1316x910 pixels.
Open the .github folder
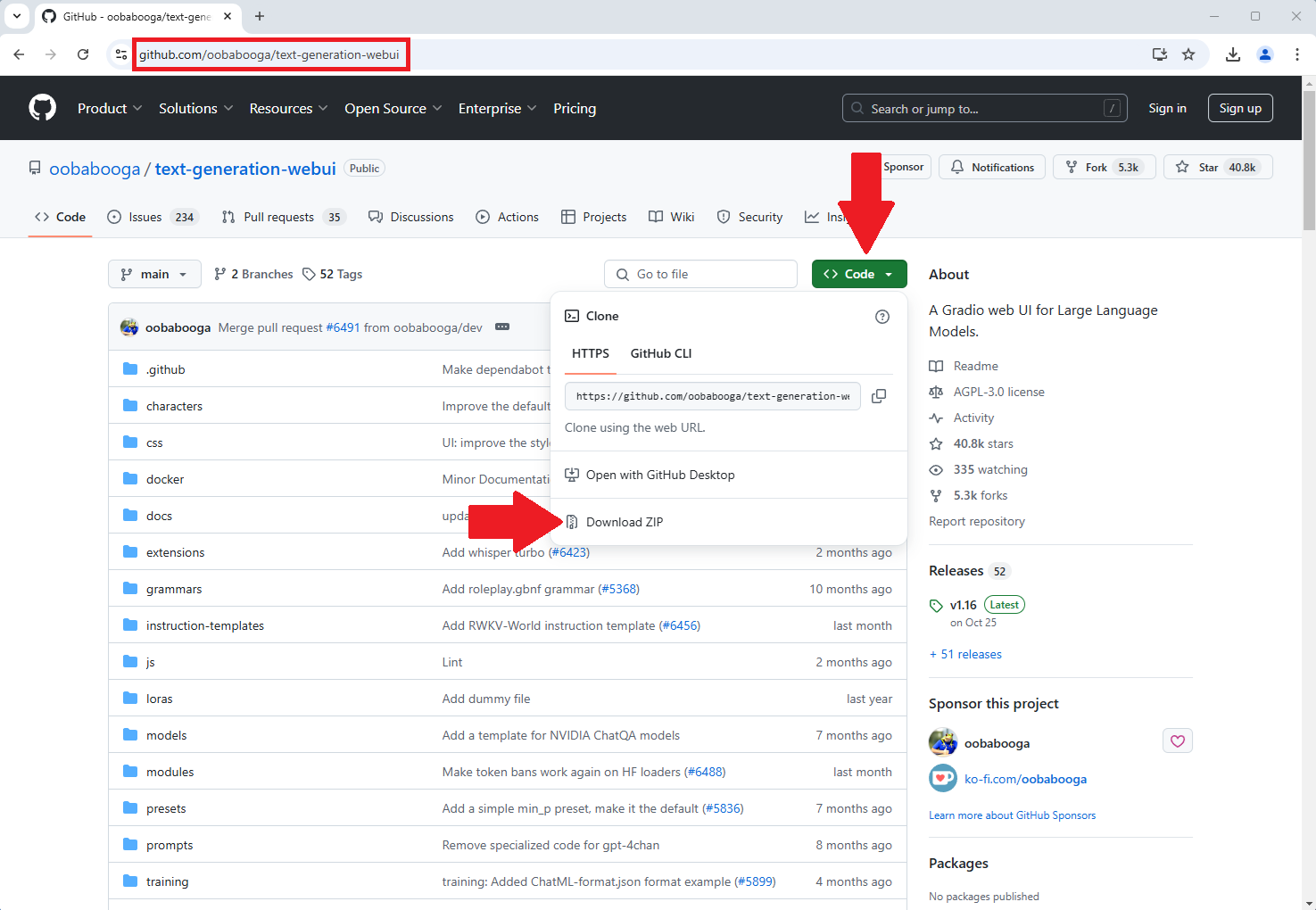(166, 369)
